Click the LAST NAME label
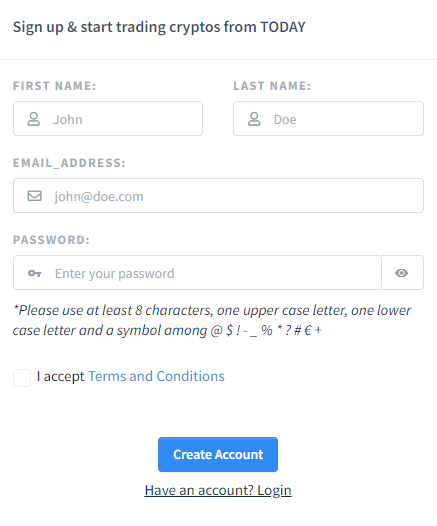The width and height of the screenshot is (437, 526). [272, 86]
